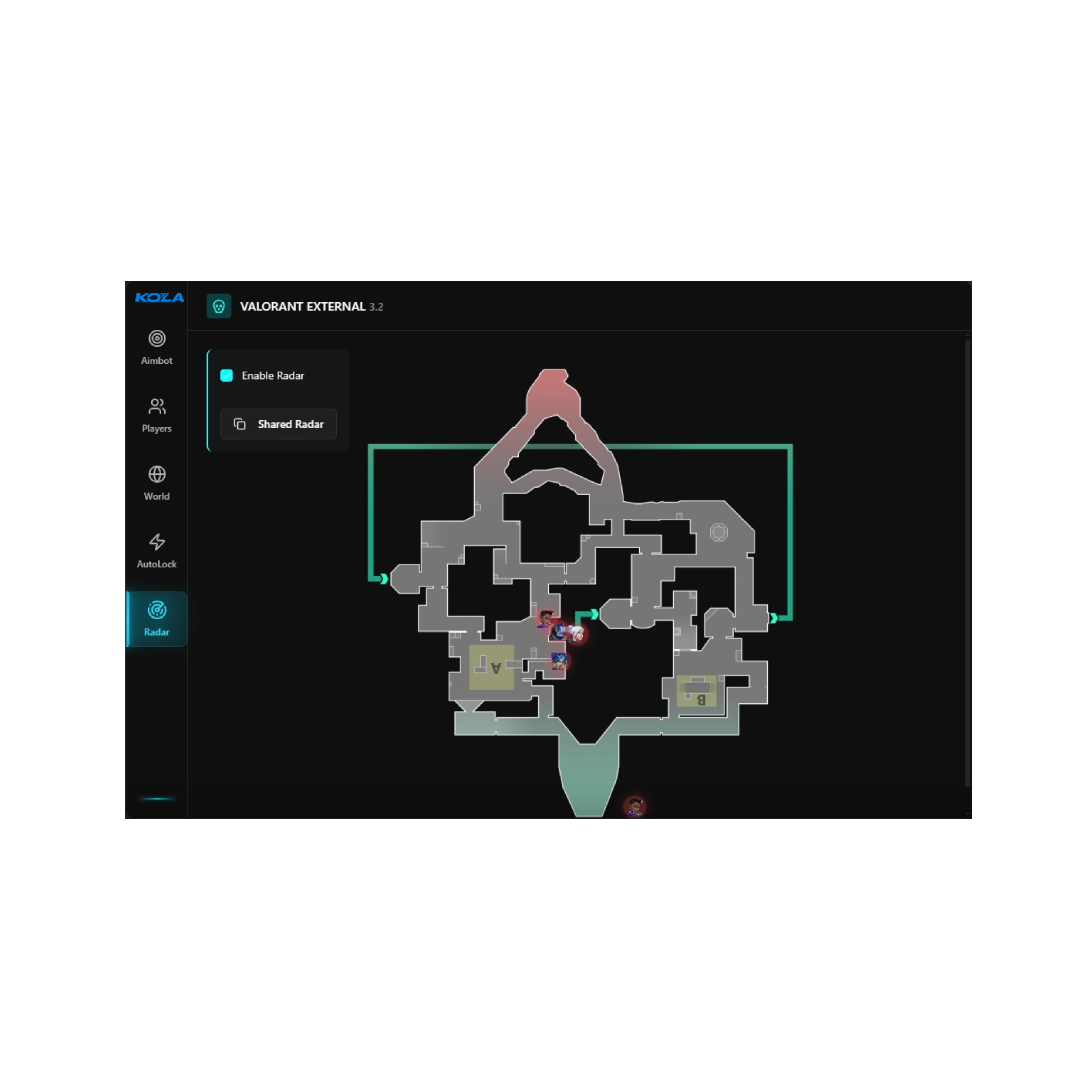Click the KOLA logo
Image resolution: width=1080 pixels, height=1080 pixels.
(159, 298)
